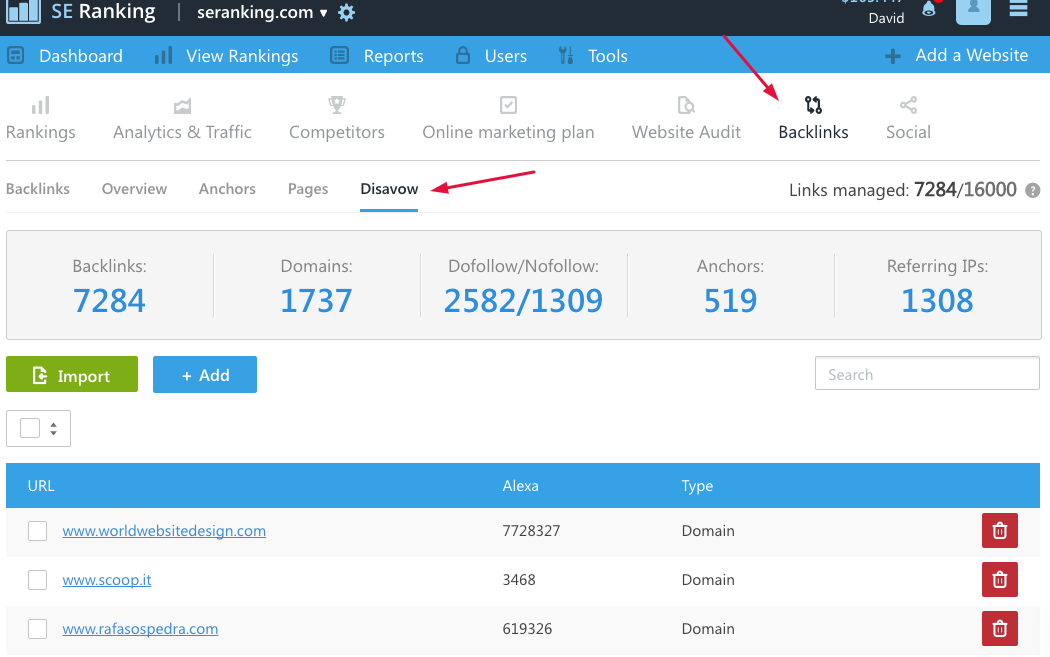Image resolution: width=1050 pixels, height=657 pixels.
Task: Tick the select-all checkbox above table
Action: pyautogui.click(x=30, y=428)
